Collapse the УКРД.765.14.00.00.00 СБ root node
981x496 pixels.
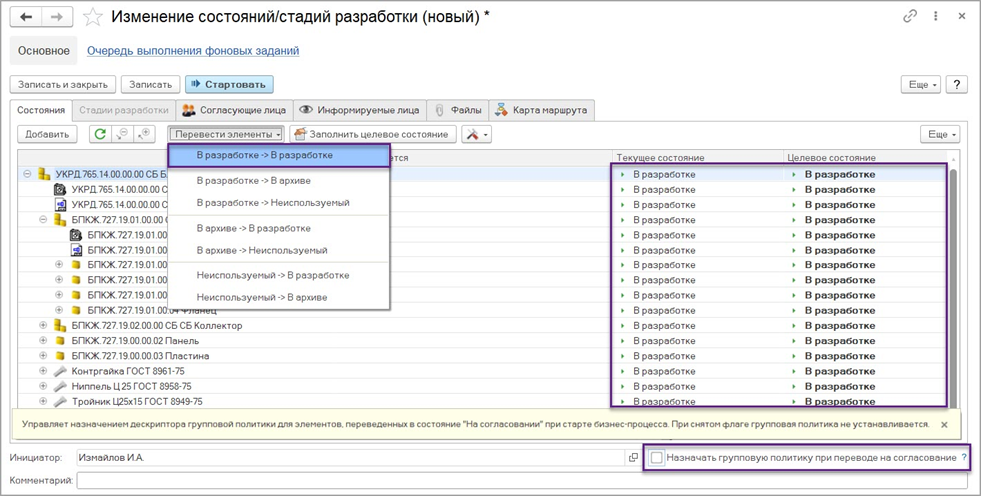pos(27,174)
